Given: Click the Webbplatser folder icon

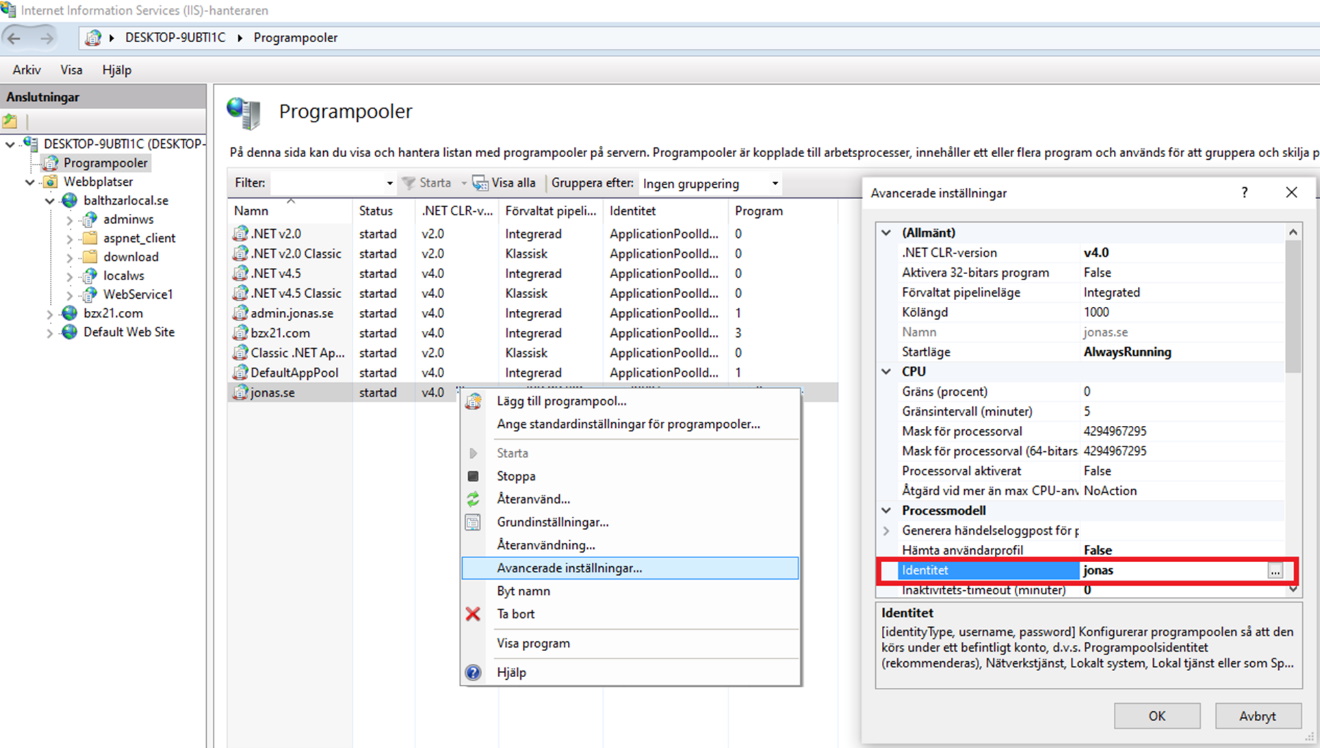Looking at the screenshot, I should click(49, 182).
